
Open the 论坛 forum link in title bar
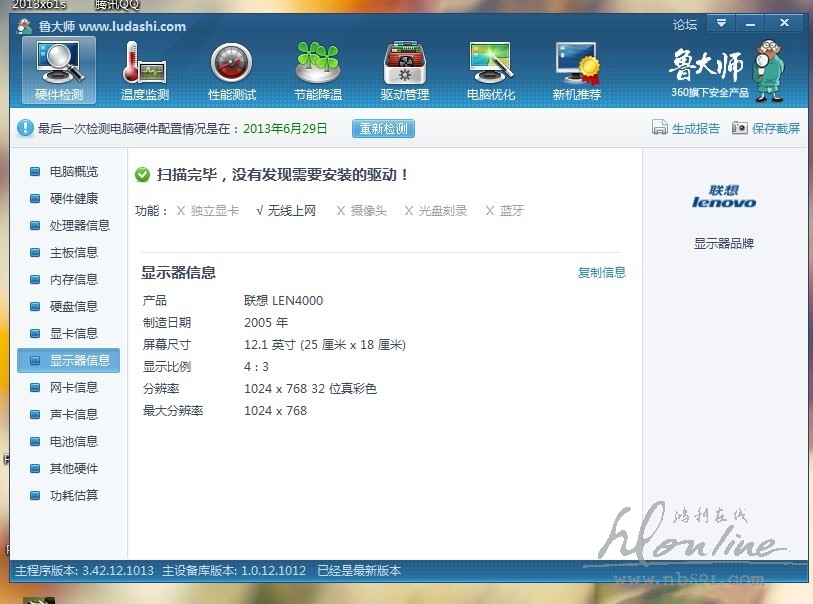(685, 24)
